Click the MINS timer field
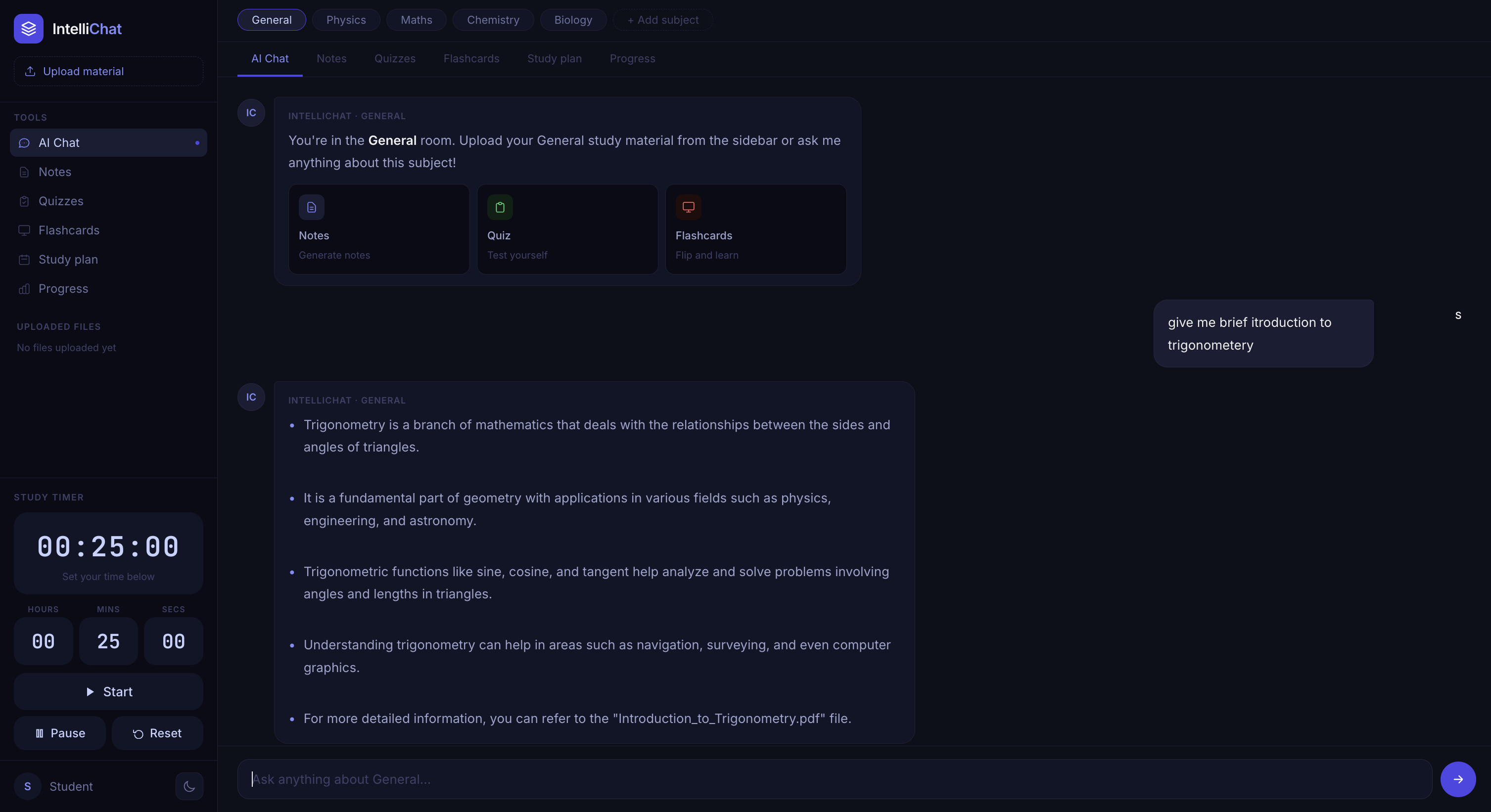 (x=108, y=641)
